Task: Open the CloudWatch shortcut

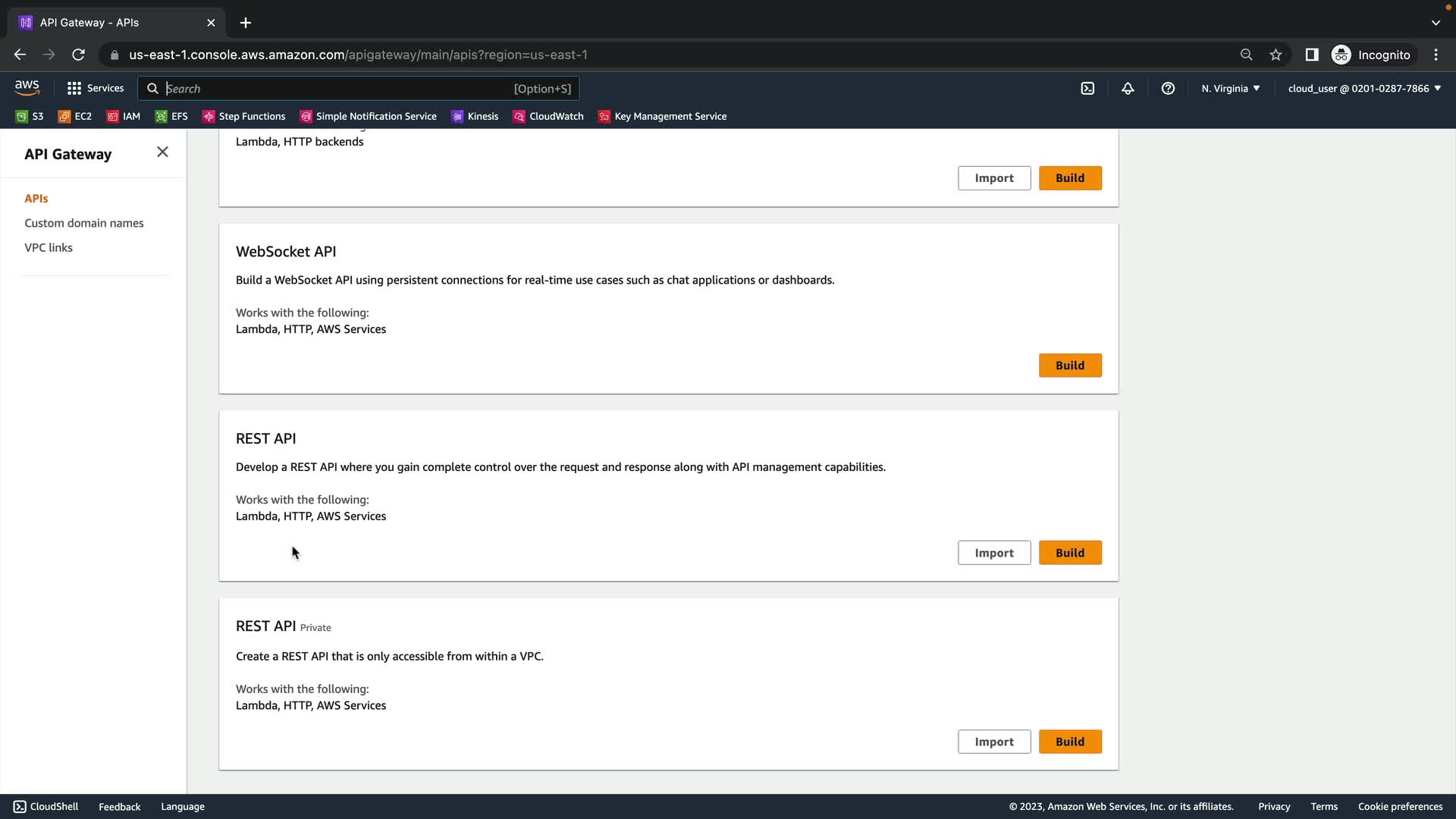Action: pos(548,116)
